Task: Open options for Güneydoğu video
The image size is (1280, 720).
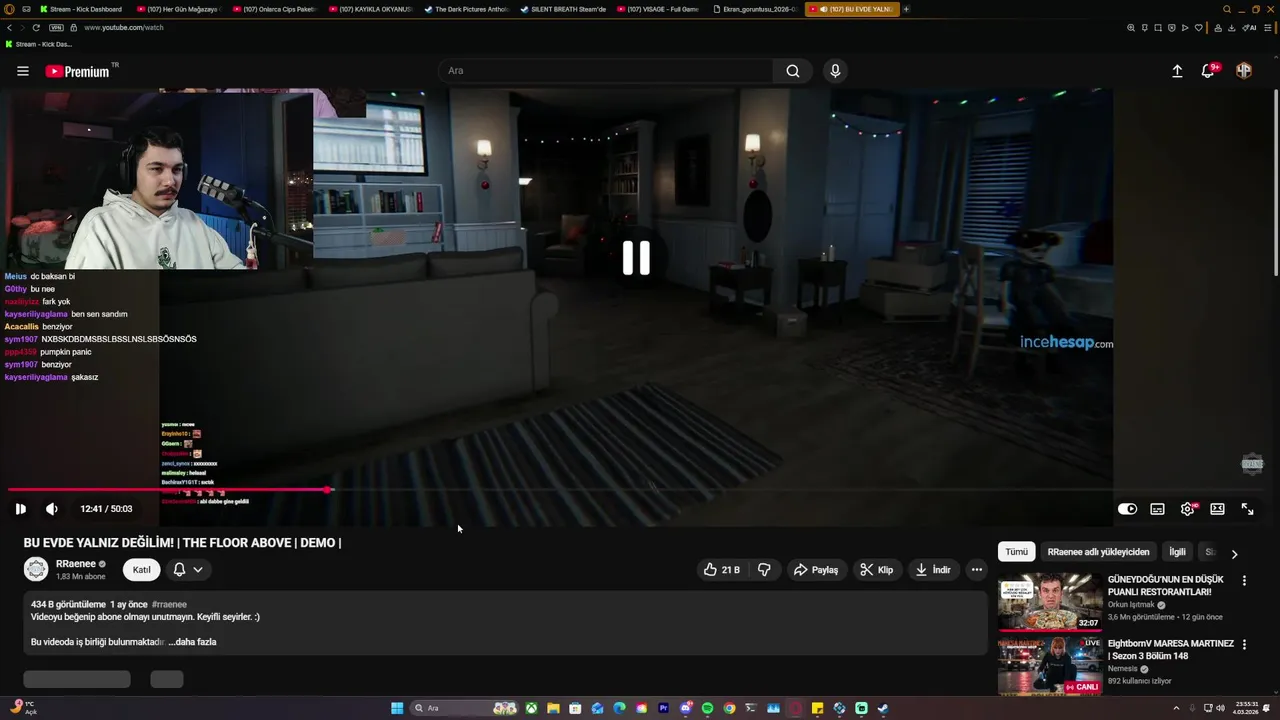Action: pos(1244,581)
